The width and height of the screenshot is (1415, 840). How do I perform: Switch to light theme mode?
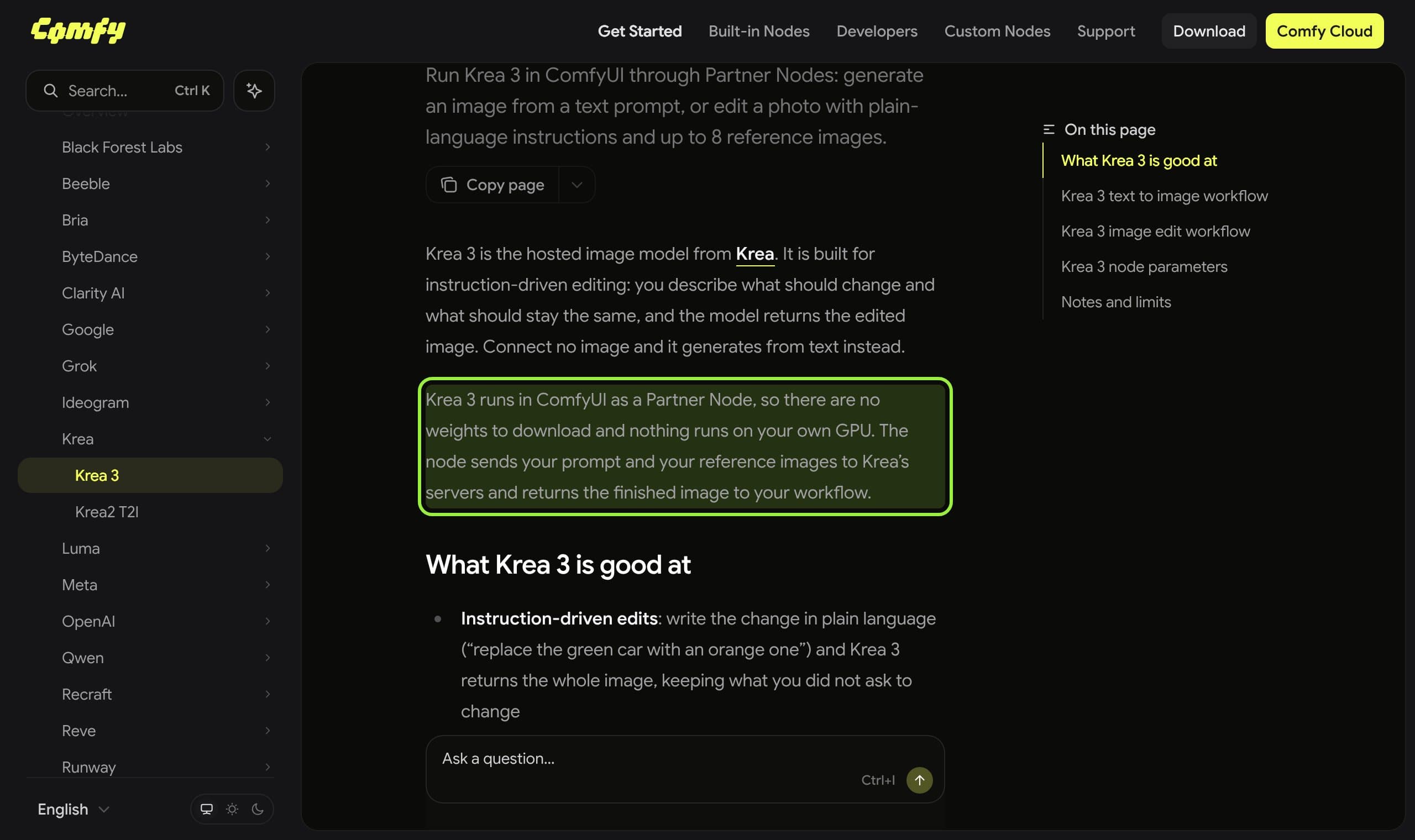[232, 809]
